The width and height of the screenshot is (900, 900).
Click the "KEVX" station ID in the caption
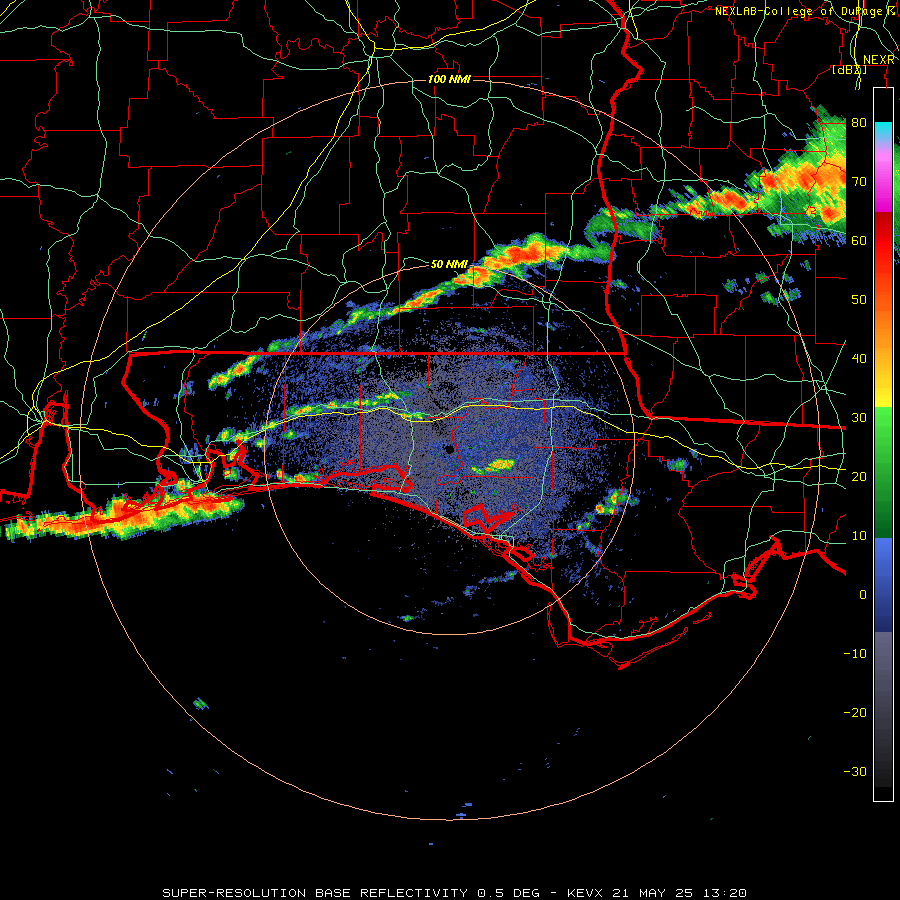point(587,893)
